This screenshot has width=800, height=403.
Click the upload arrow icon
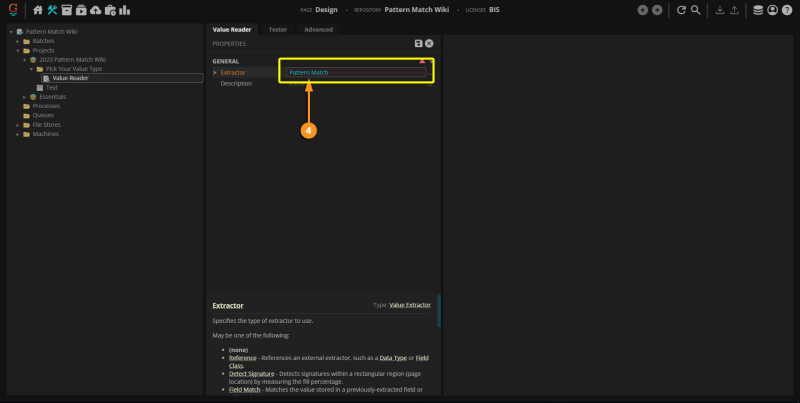734,10
